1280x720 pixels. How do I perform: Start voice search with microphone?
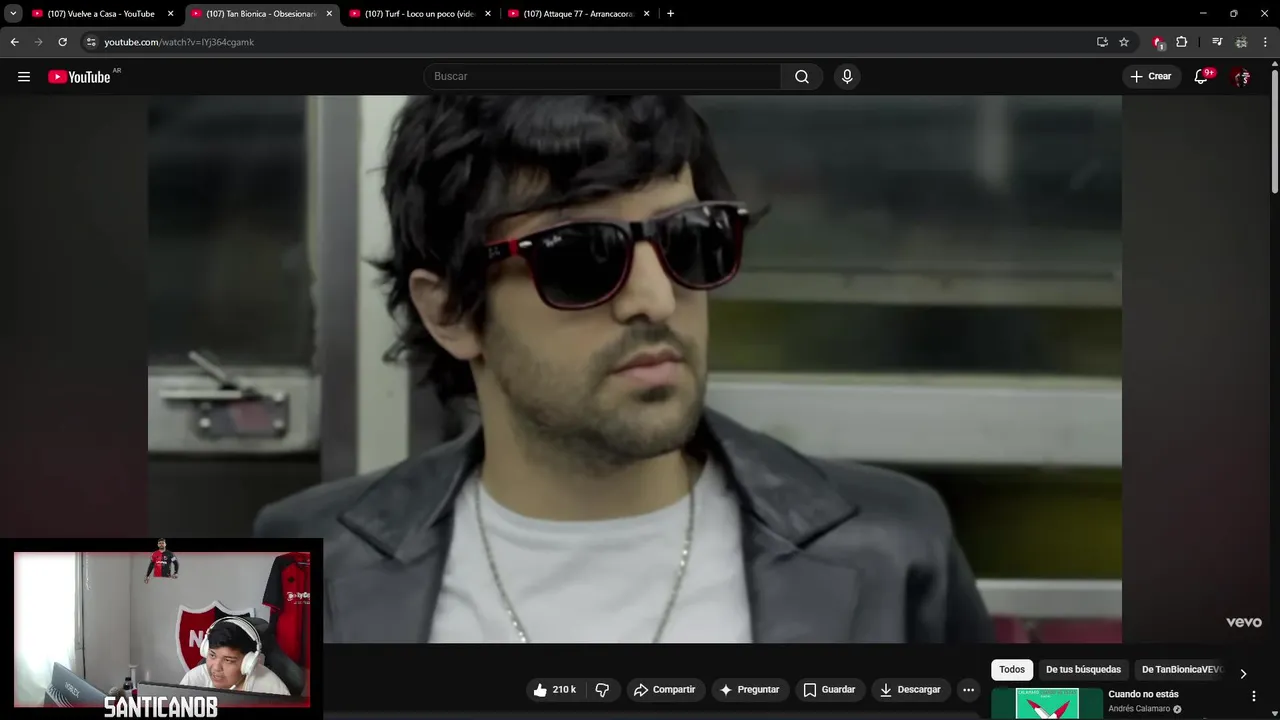(847, 77)
